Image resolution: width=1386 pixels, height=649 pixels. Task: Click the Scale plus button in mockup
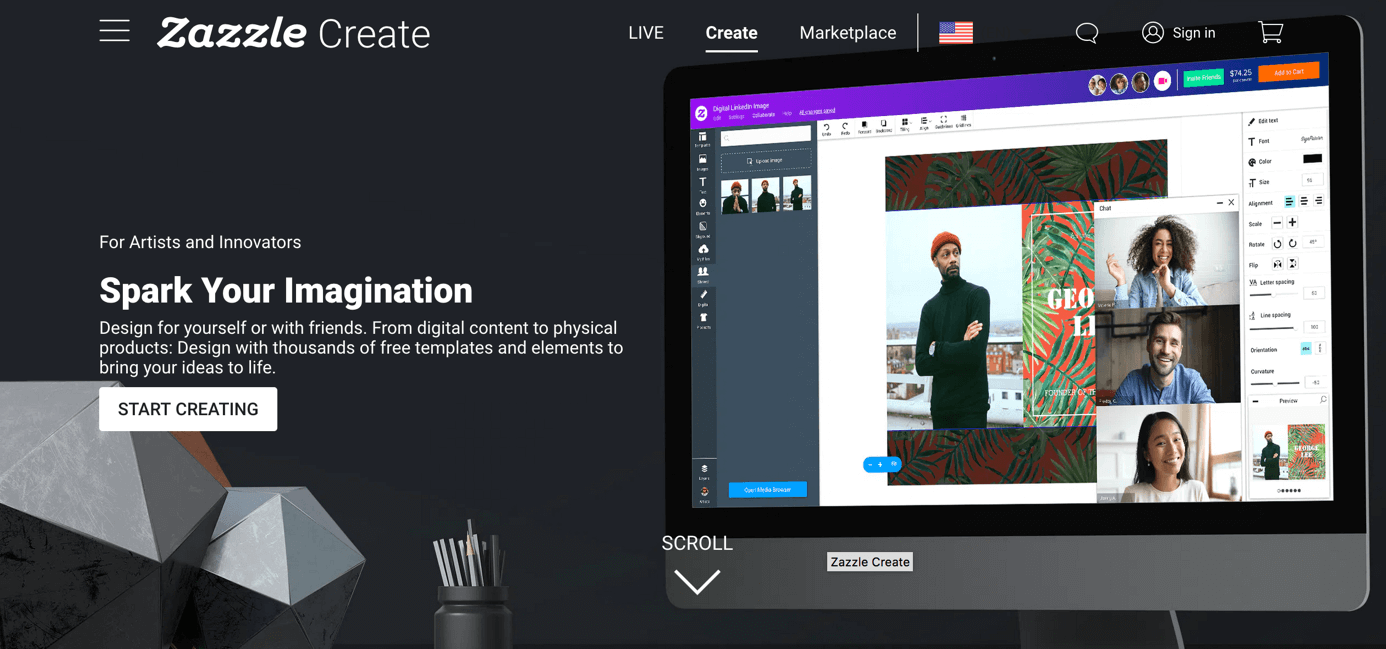[1292, 222]
